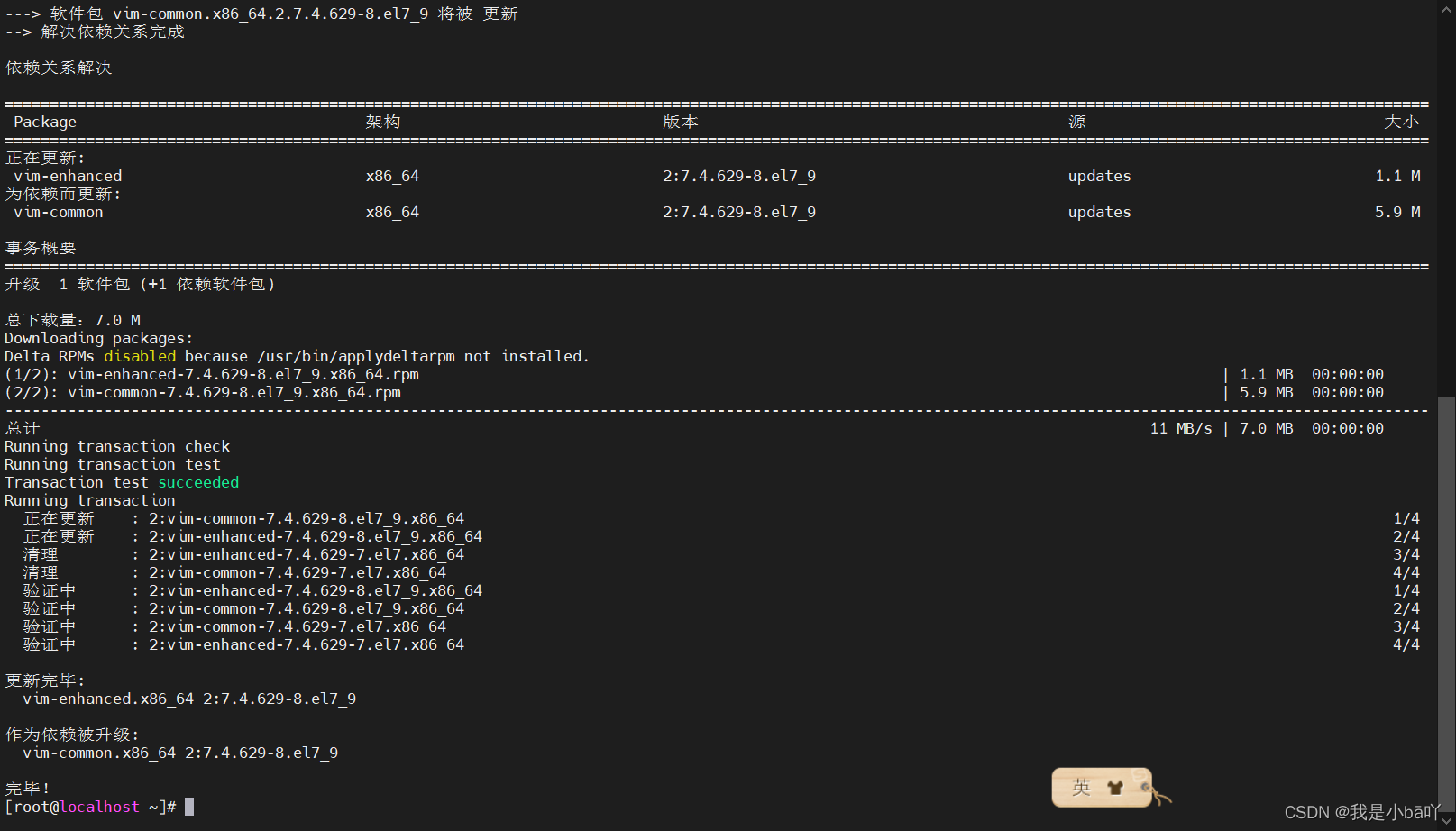Click 'updates' source in vim-common row
The image size is (1456, 831).
(1100, 212)
